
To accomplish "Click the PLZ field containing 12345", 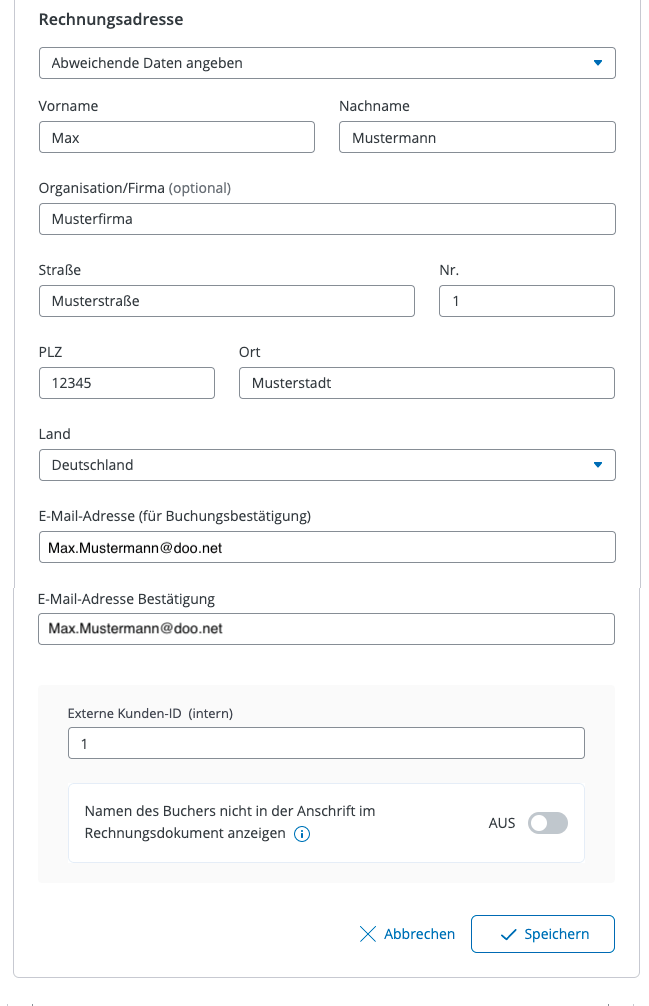I will 126,383.
